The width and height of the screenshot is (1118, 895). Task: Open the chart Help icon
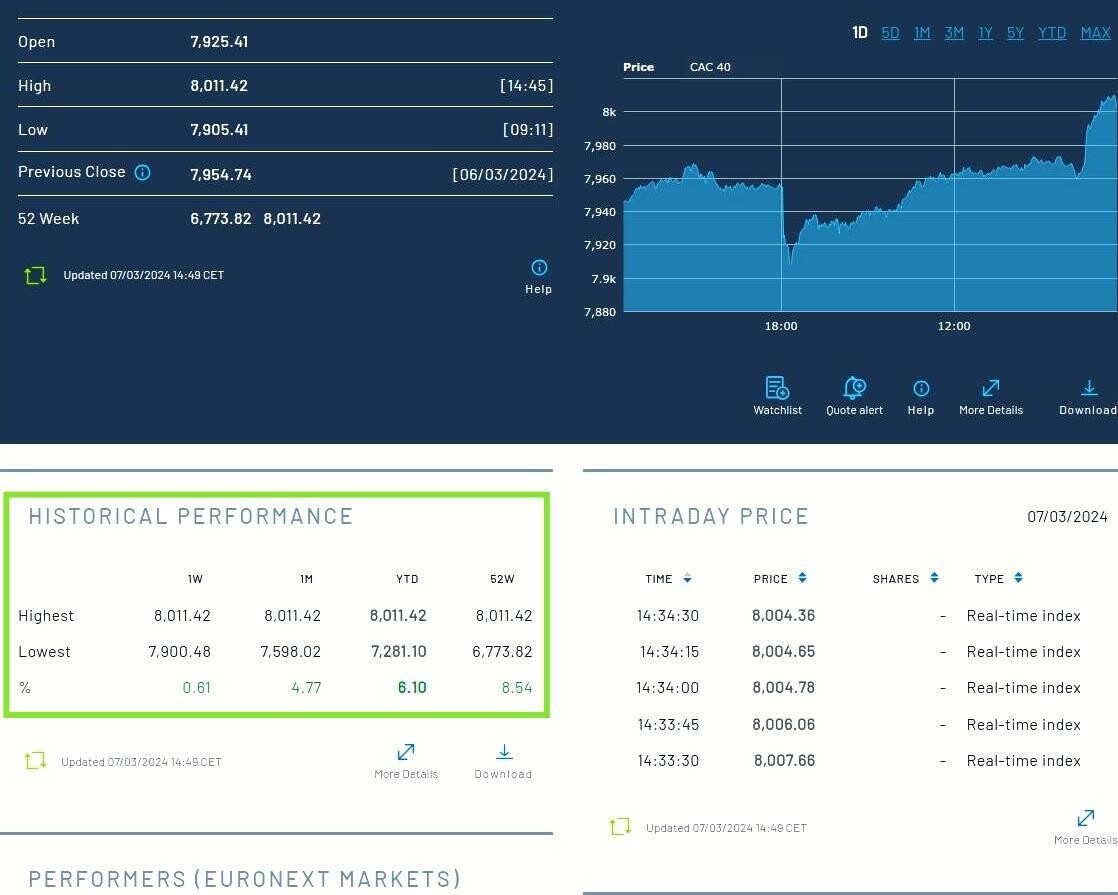920,397
